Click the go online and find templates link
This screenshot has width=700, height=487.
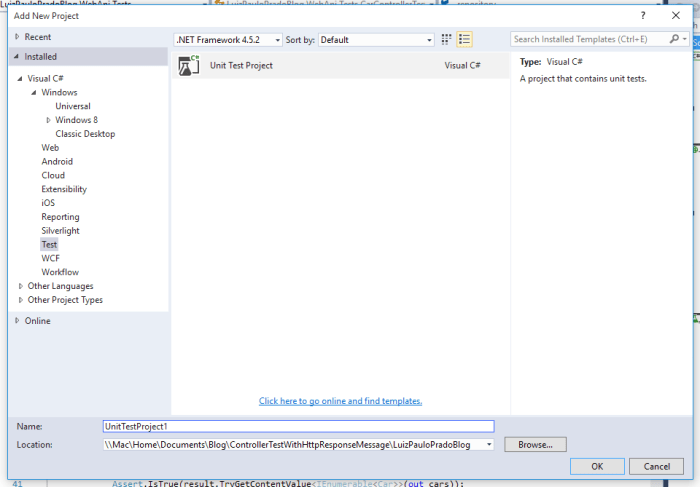340,401
